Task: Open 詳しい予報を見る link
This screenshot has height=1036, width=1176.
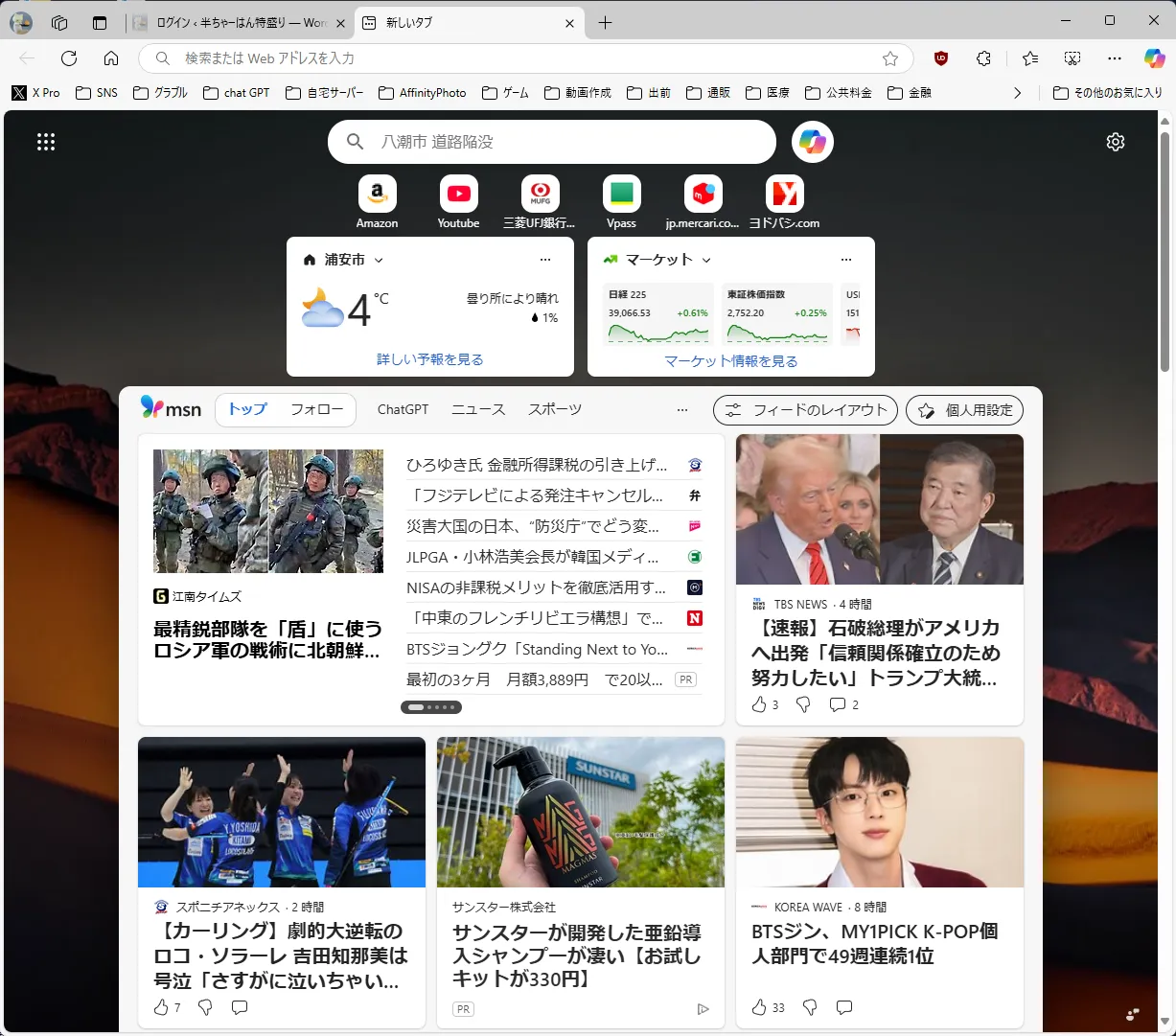Action: (x=430, y=359)
